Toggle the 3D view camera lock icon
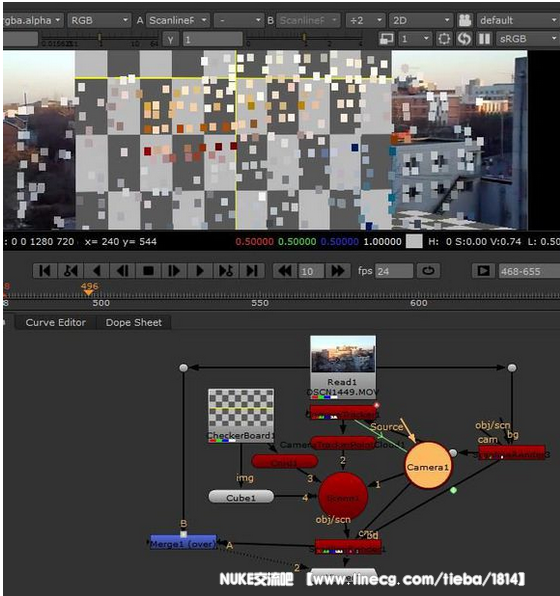This screenshot has height=596, width=560. coord(465,20)
